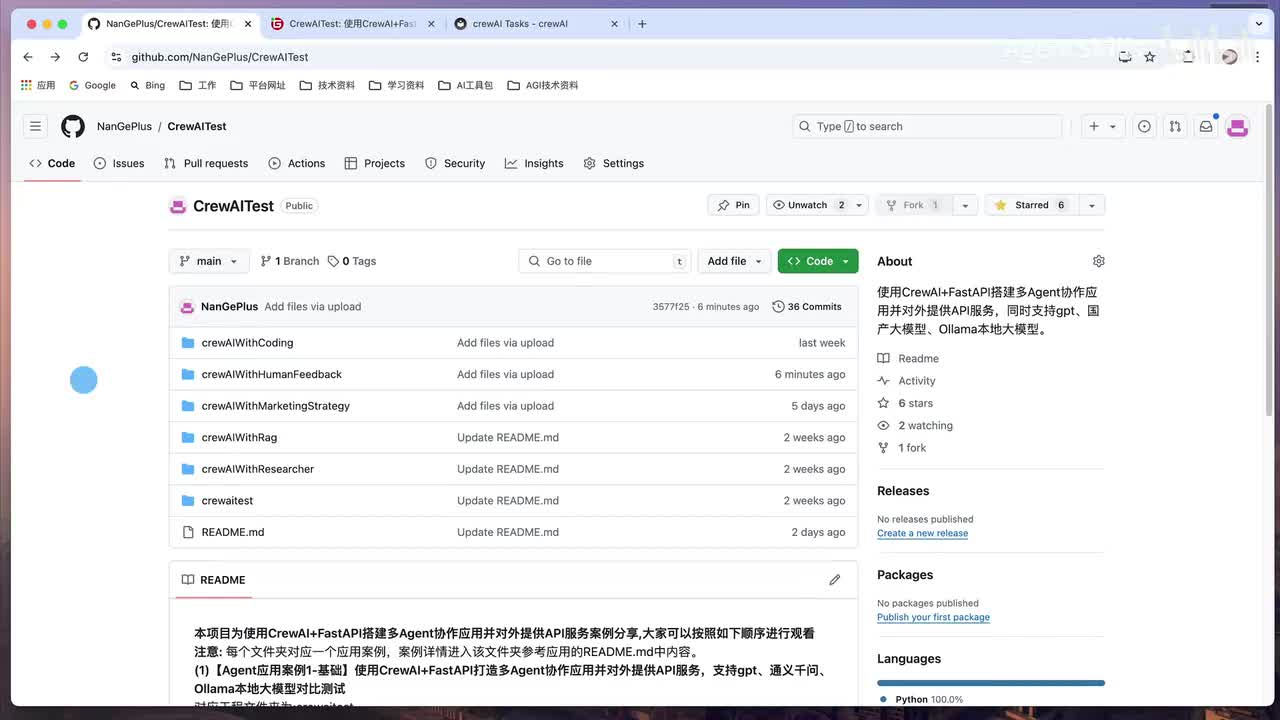Open the AI工具包 bookmark folder
This screenshot has width=1280, height=720.
[x=466, y=85]
